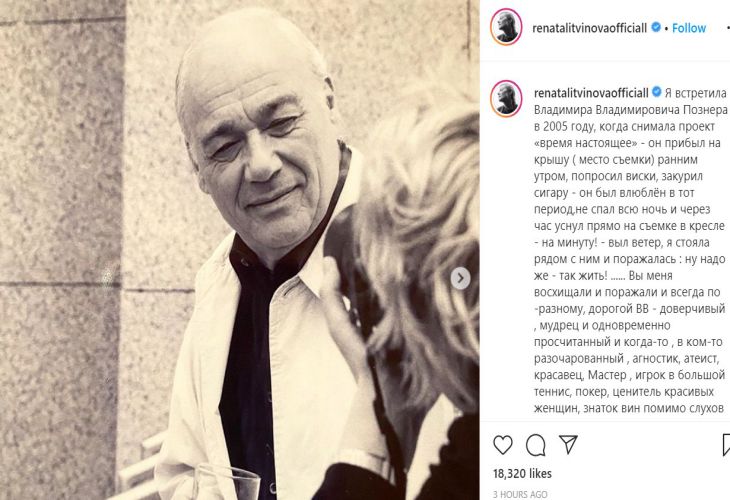View the 18,320 likes list

pos(522,473)
